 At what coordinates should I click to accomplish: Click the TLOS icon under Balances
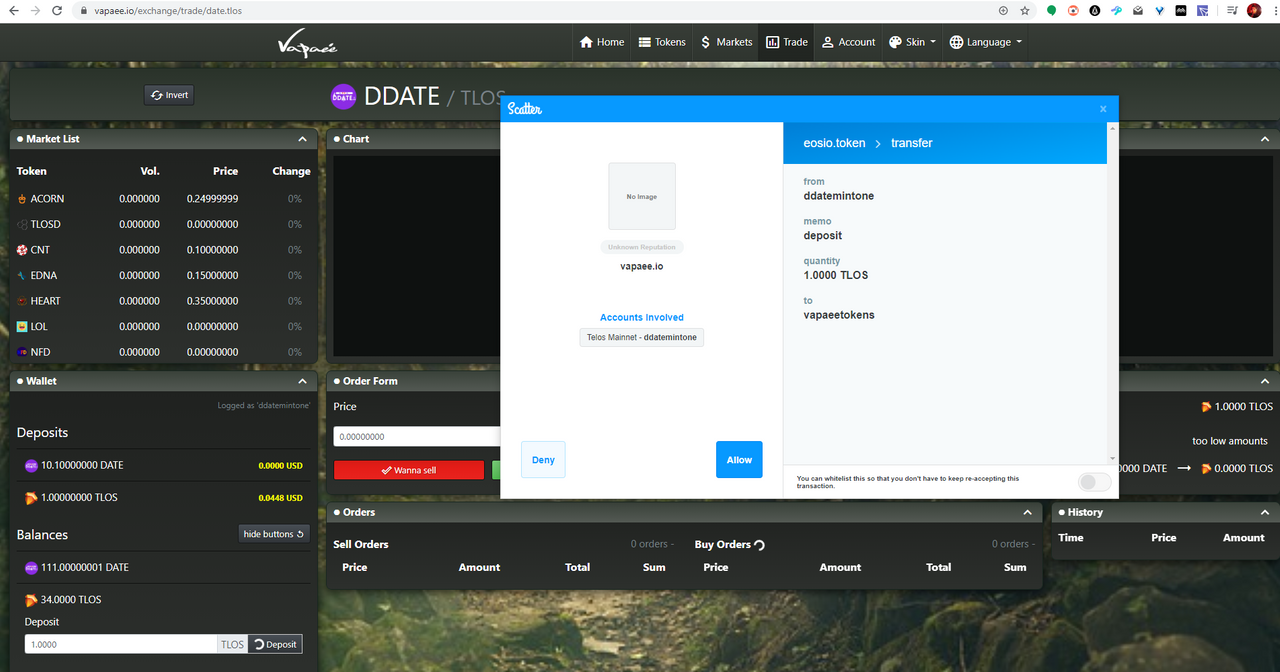point(31,600)
